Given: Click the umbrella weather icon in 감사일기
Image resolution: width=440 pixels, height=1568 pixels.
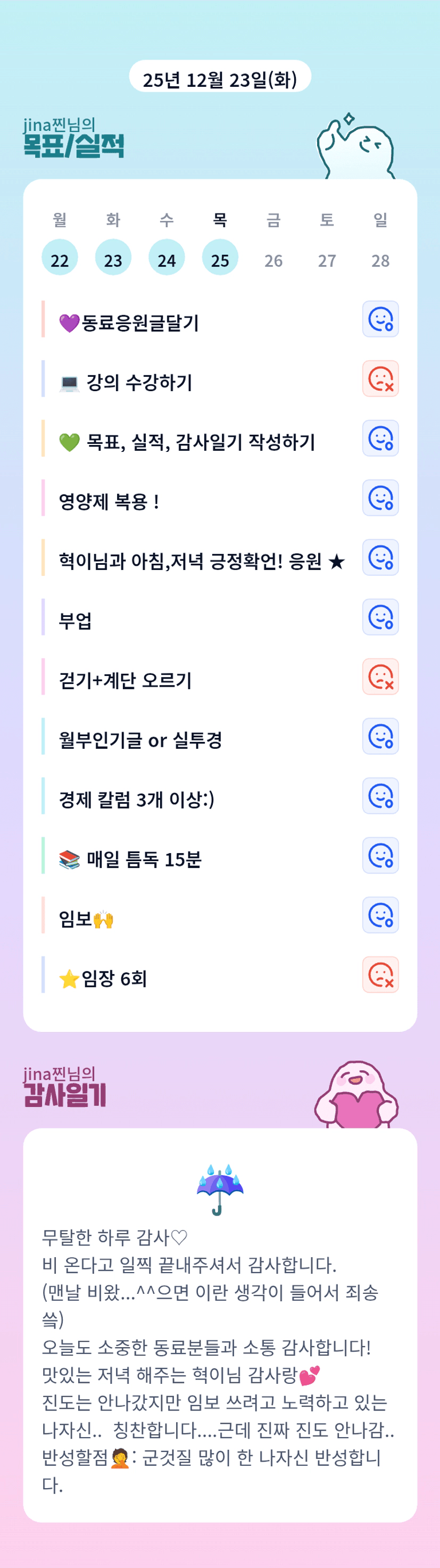Looking at the screenshot, I should (x=220, y=1190).
